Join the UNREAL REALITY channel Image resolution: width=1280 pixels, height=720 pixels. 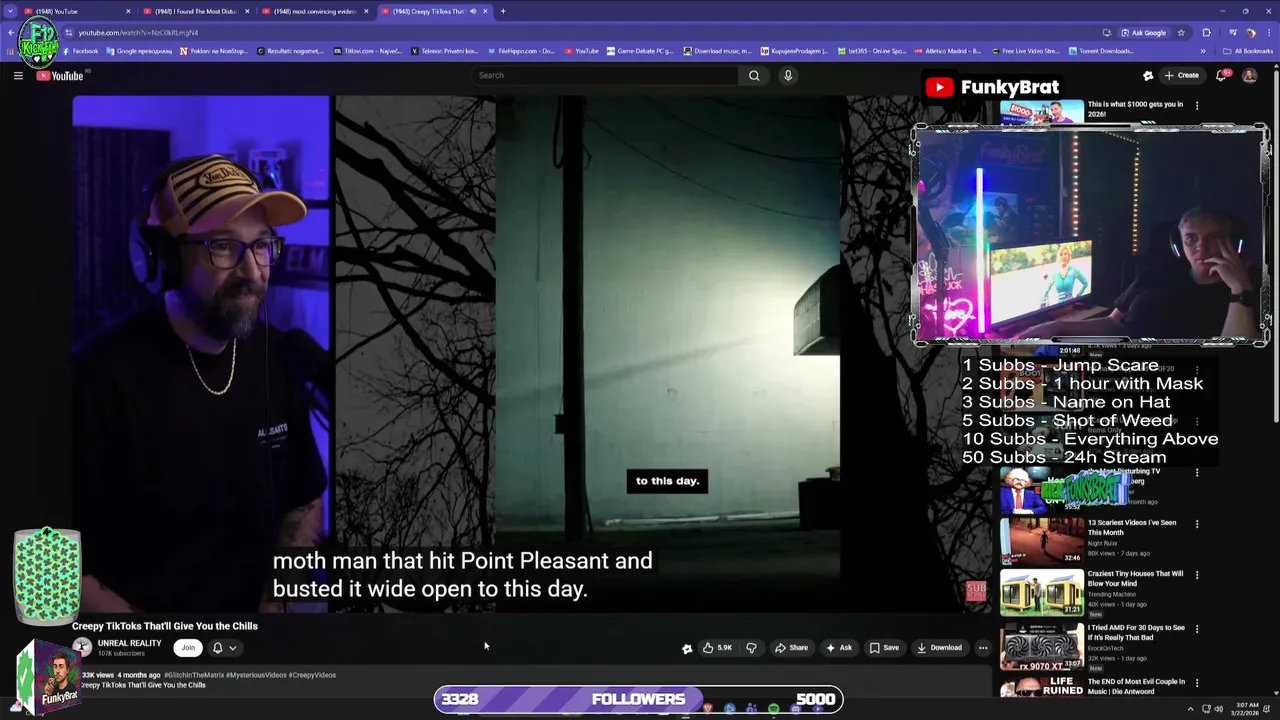click(188, 648)
